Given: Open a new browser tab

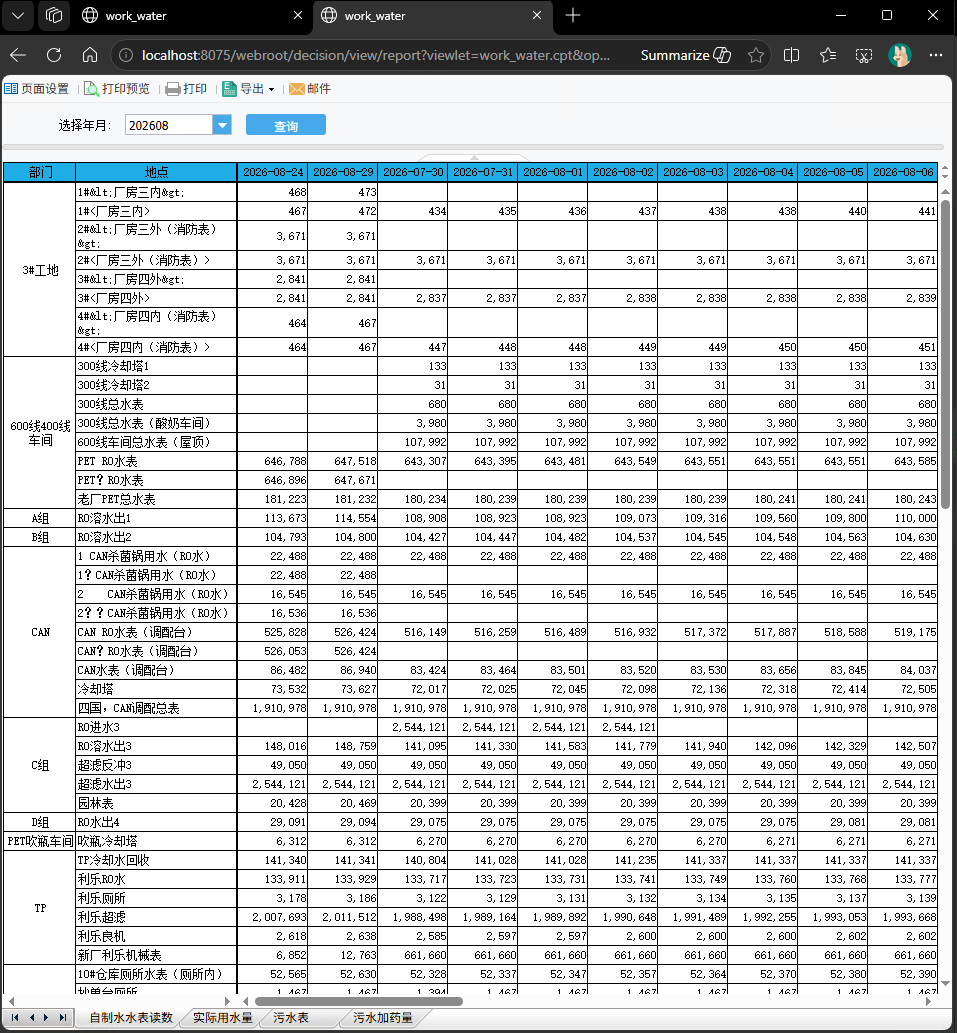Looking at the screenshot, I should [573, 16].
